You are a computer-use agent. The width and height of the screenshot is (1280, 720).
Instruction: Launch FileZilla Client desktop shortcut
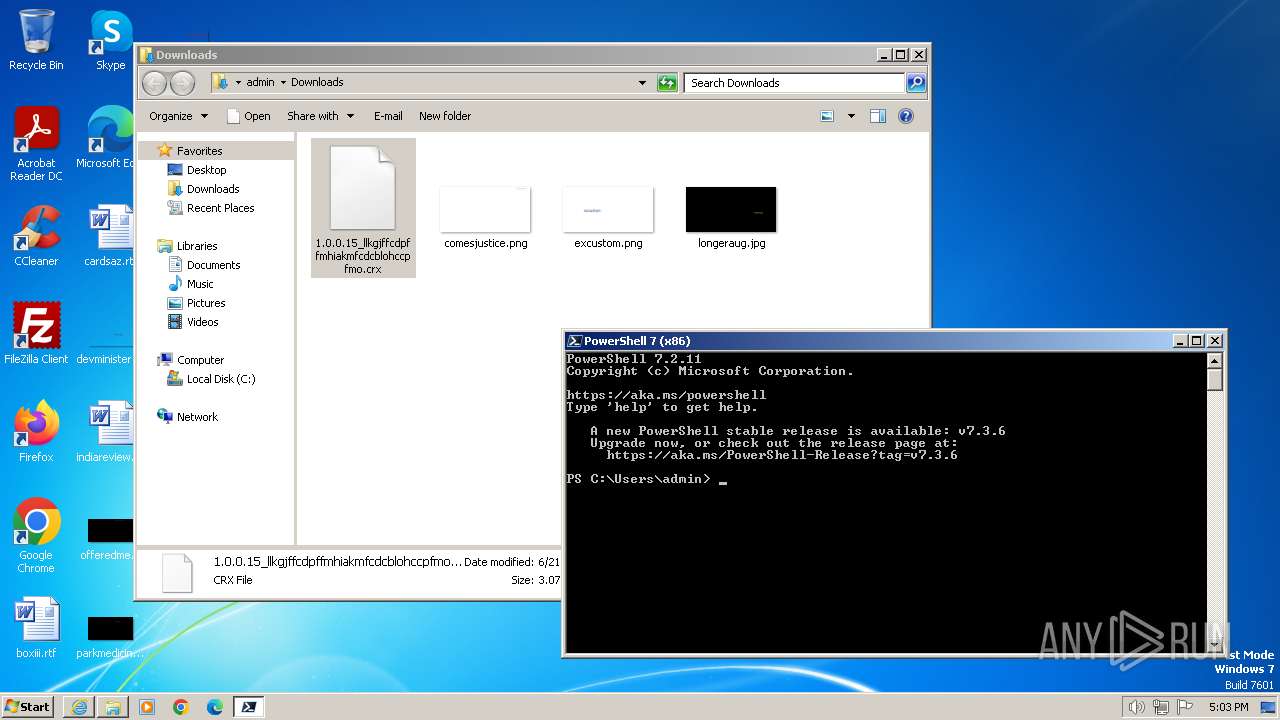(x=36, y=333)
